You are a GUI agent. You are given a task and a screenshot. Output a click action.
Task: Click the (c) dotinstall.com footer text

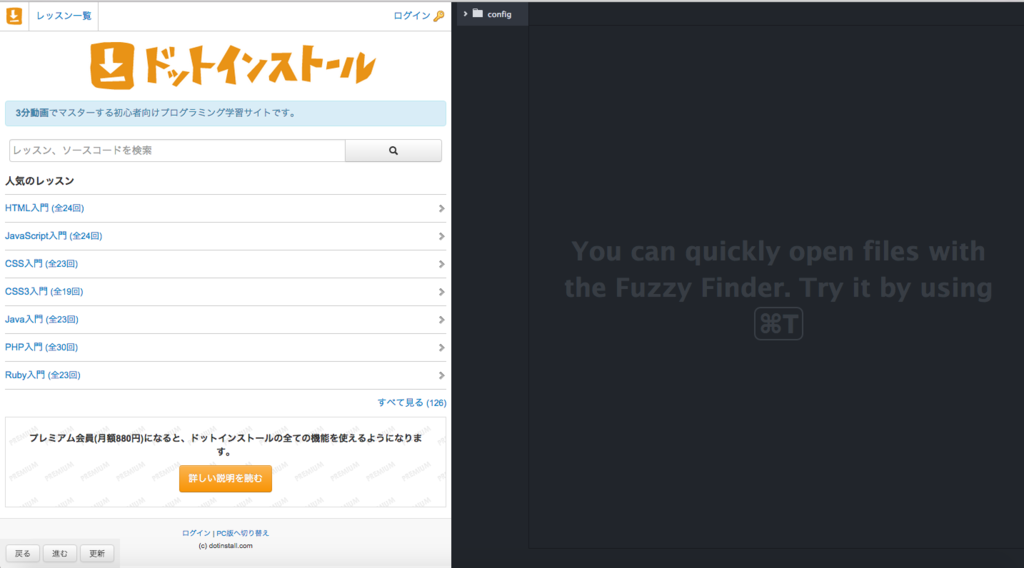(x=225, y=546)
